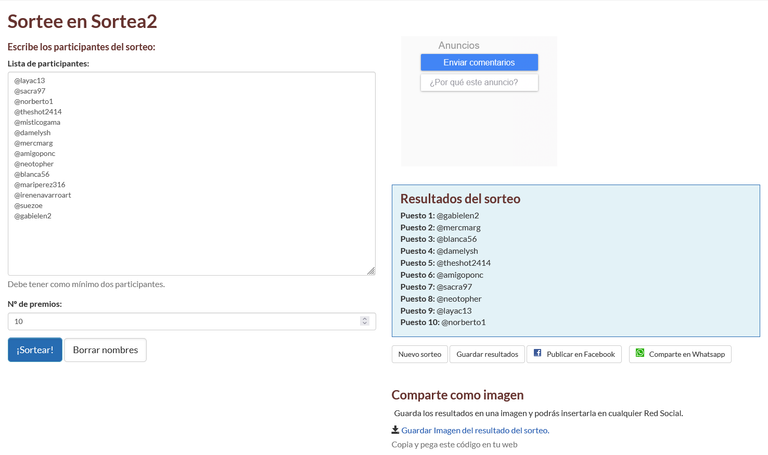The image size is (768, 455).
Task: Click the Anuncios label
Action: click(x=458, y=45)
